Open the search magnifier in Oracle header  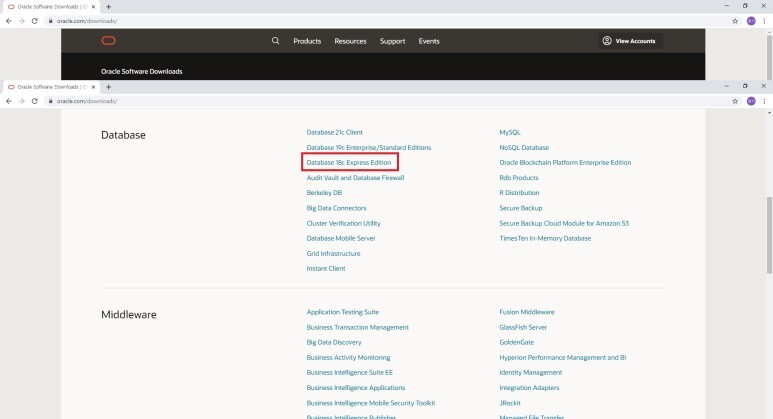276,41
